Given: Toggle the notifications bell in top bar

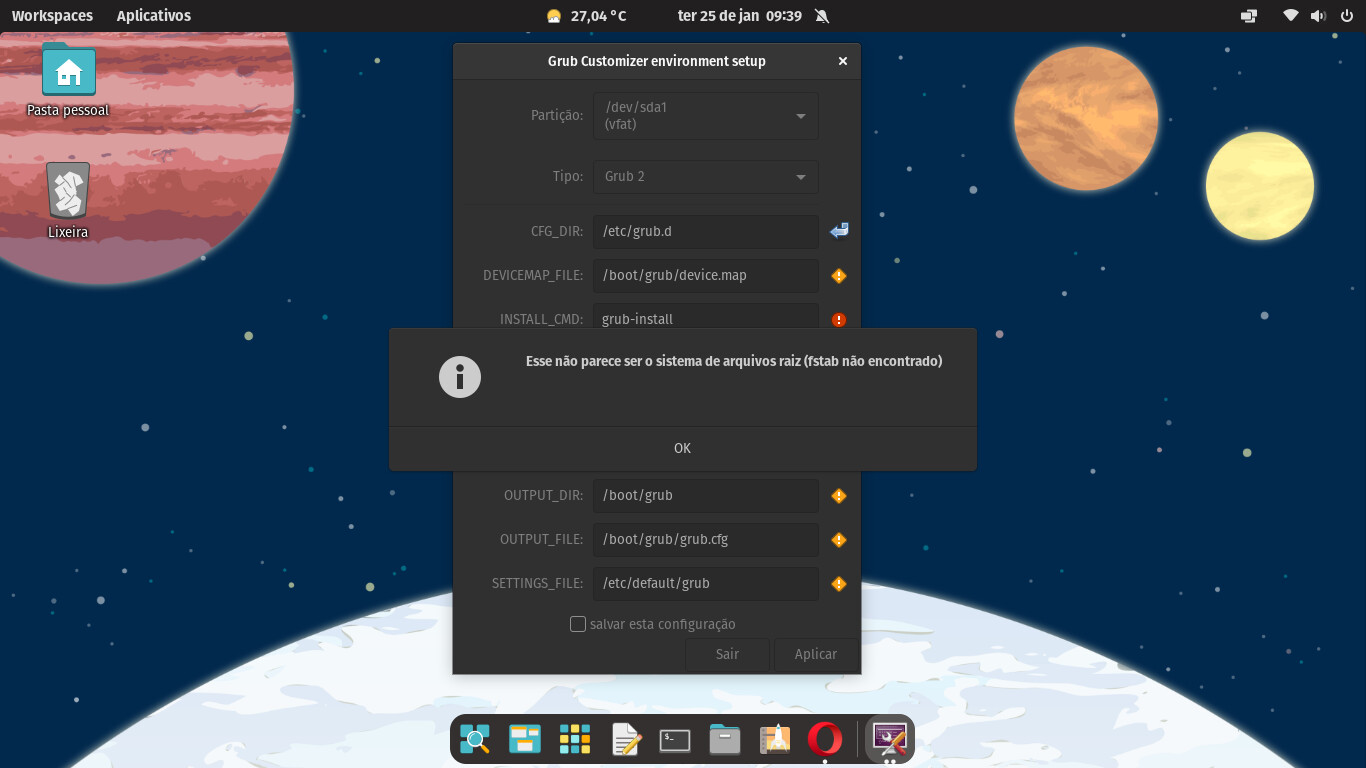Looking at the screenshot, I should [x=822, y=16].
